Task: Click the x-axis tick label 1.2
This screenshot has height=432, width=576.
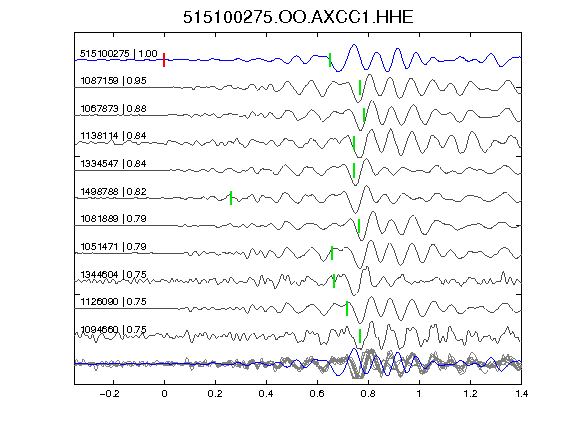Action: (470, 394)
